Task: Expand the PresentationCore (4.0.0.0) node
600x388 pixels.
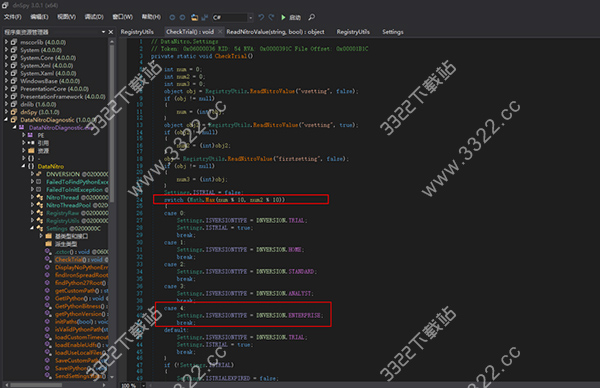Action: pyautogui.click(x=7, y=88)
